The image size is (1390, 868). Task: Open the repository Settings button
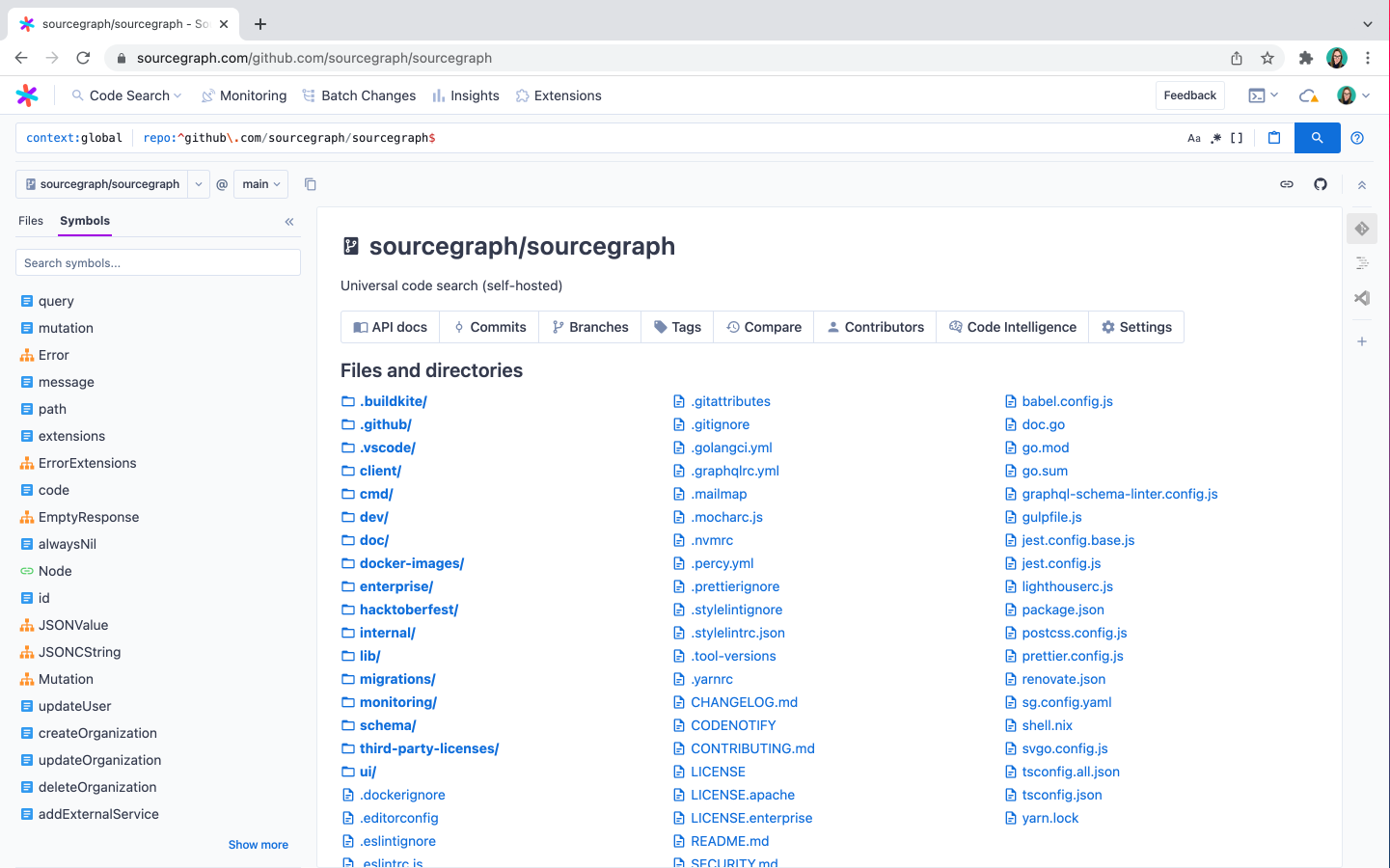click(1136, 327)
